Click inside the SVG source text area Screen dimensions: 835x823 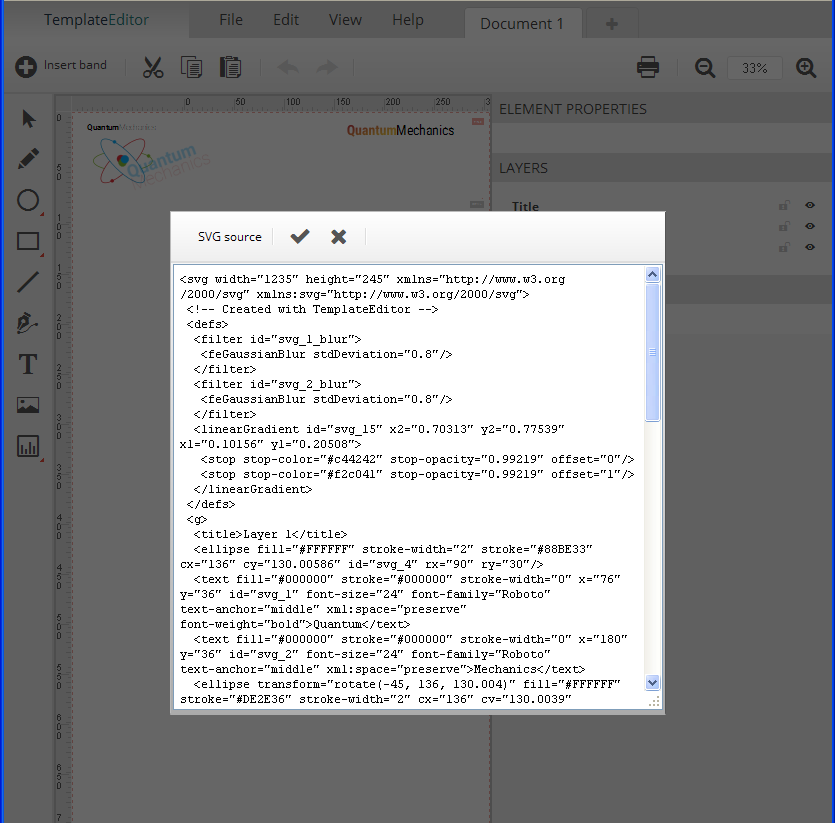click(x=409, y=487)
